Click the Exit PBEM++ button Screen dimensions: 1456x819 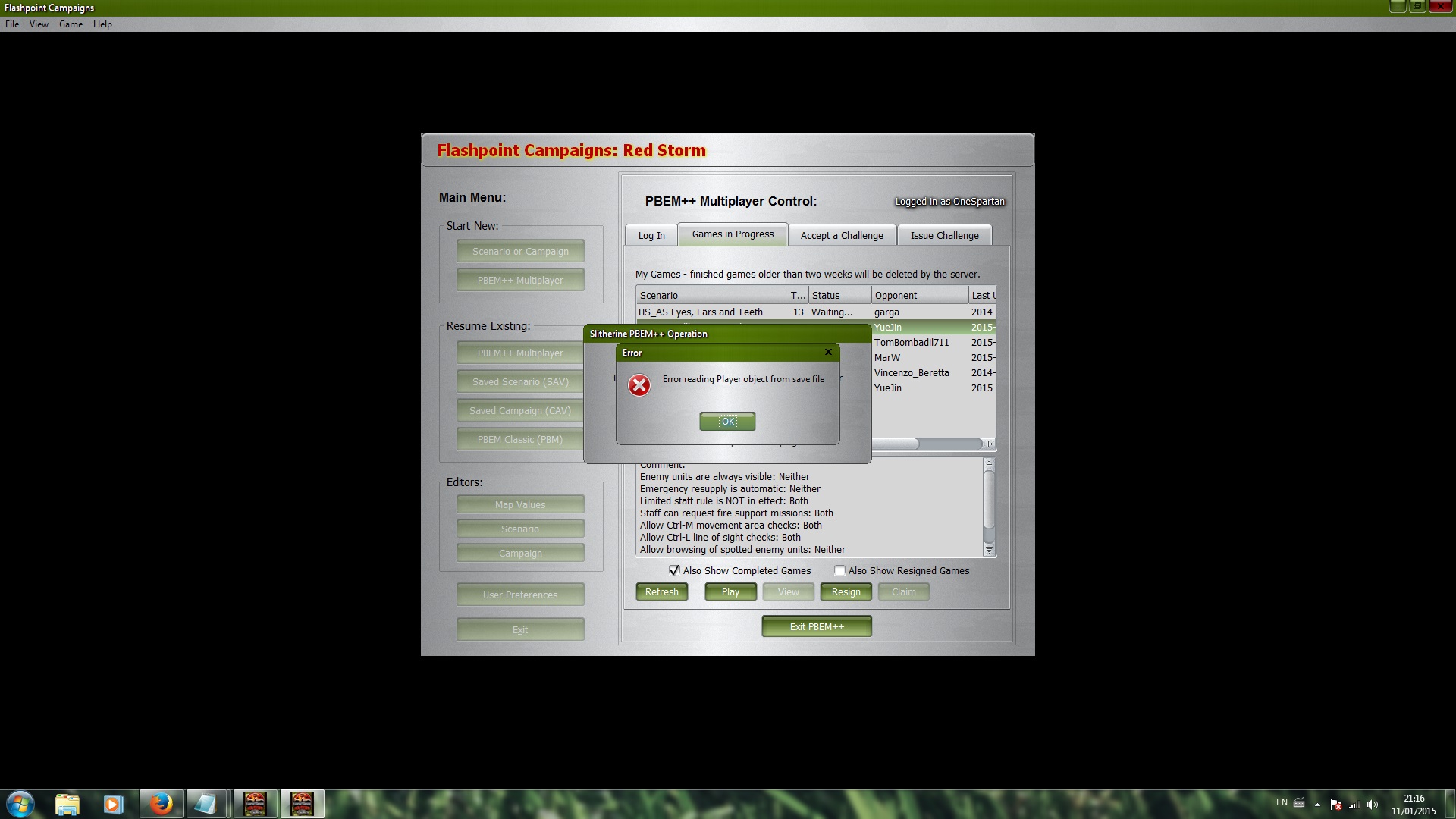[x=816, y=626]
